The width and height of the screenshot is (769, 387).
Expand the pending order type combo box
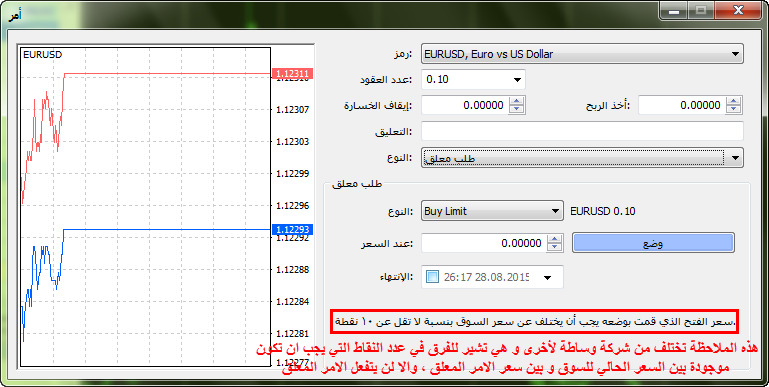click(x=582, y=158)
